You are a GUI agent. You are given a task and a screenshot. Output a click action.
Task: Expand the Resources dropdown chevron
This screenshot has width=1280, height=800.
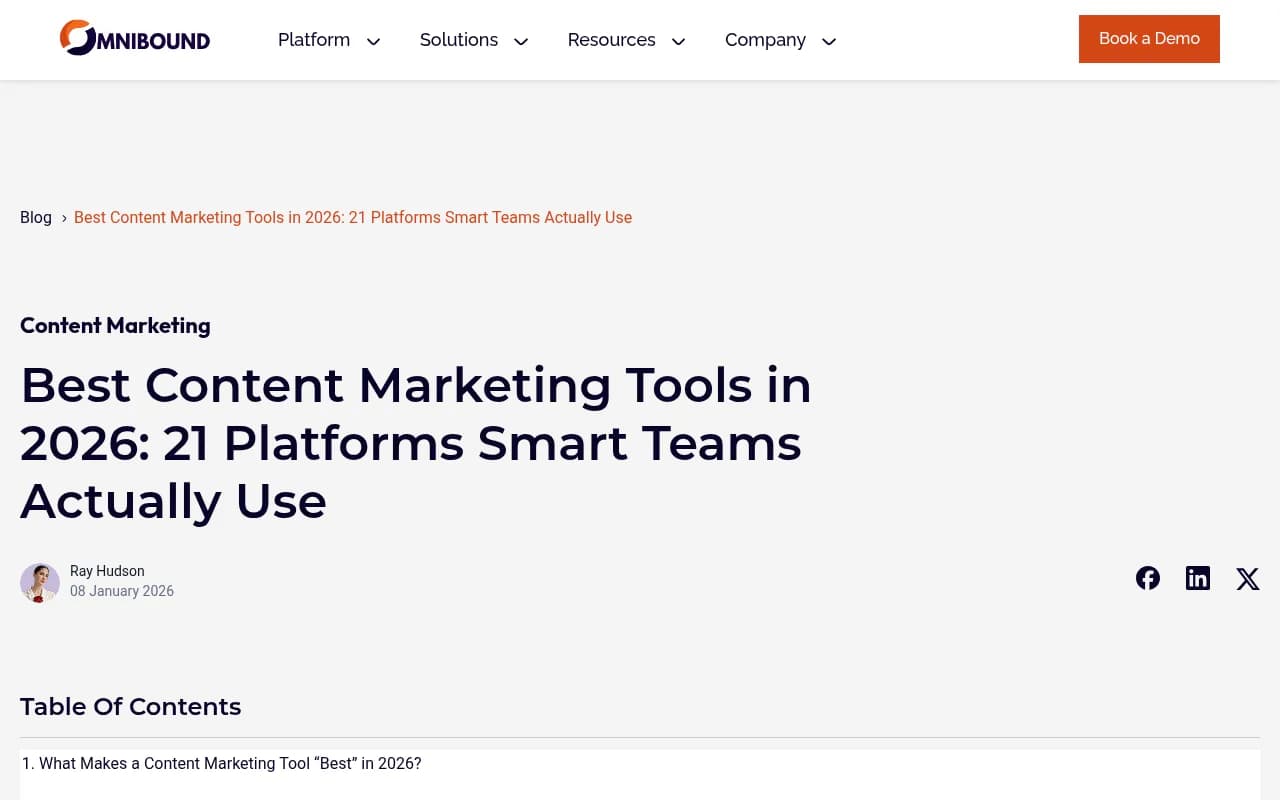678,42
